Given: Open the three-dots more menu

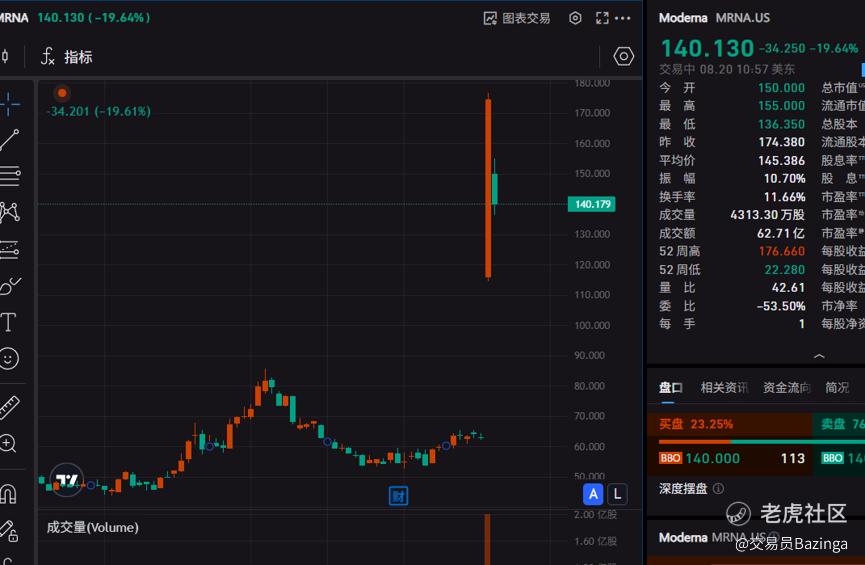Looking at the screenshot, I should 622,18.
